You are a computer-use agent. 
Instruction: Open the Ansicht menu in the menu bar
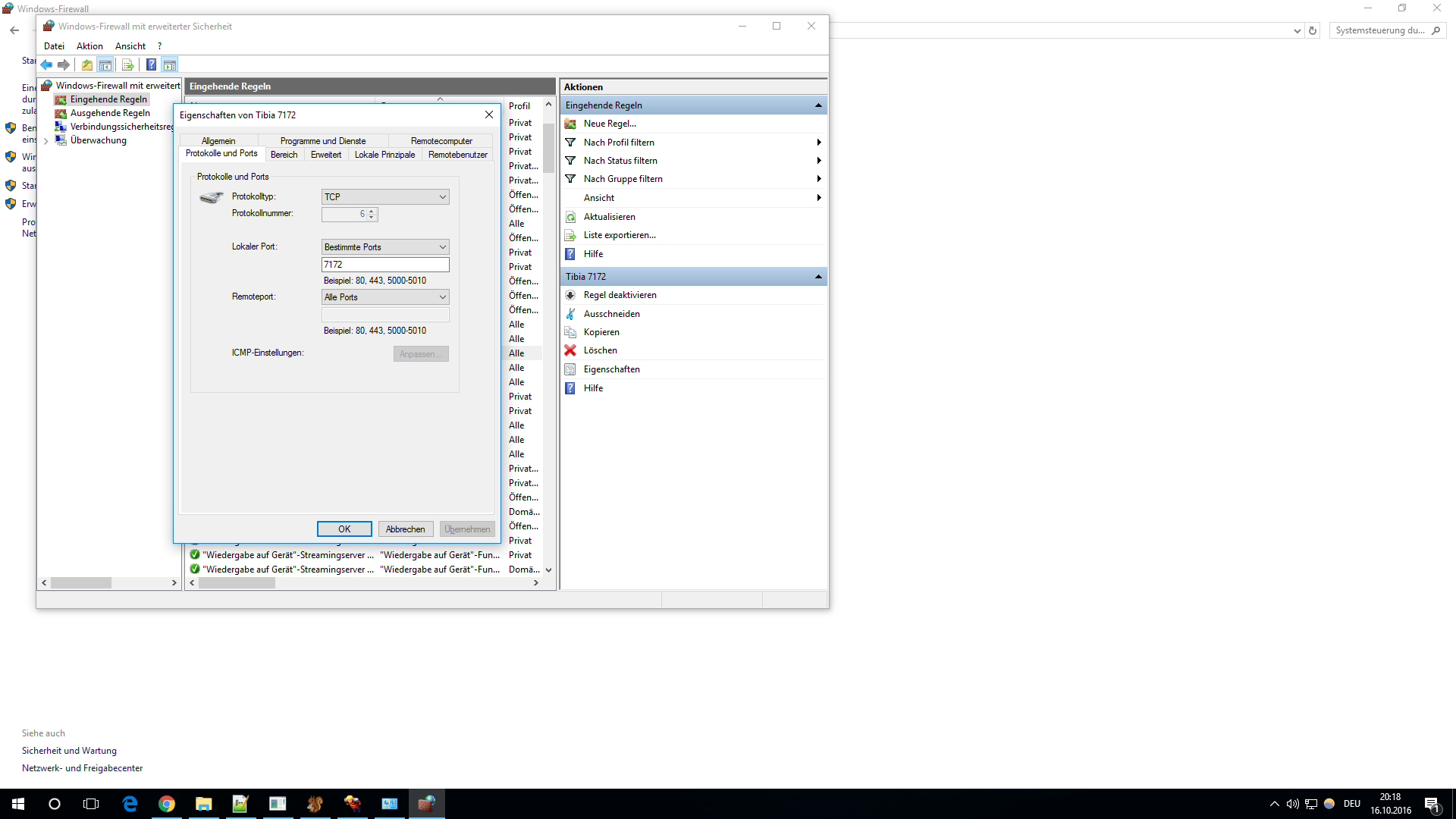(130, 46)
